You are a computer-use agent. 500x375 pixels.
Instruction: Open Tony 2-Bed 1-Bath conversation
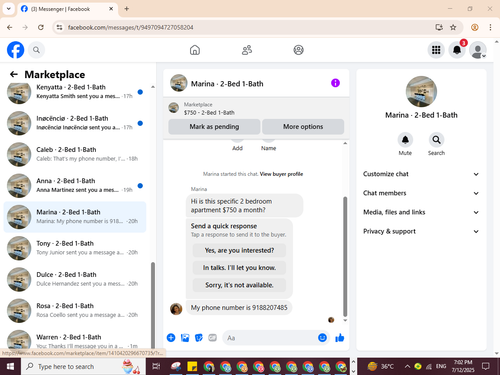tap(75, 248)
